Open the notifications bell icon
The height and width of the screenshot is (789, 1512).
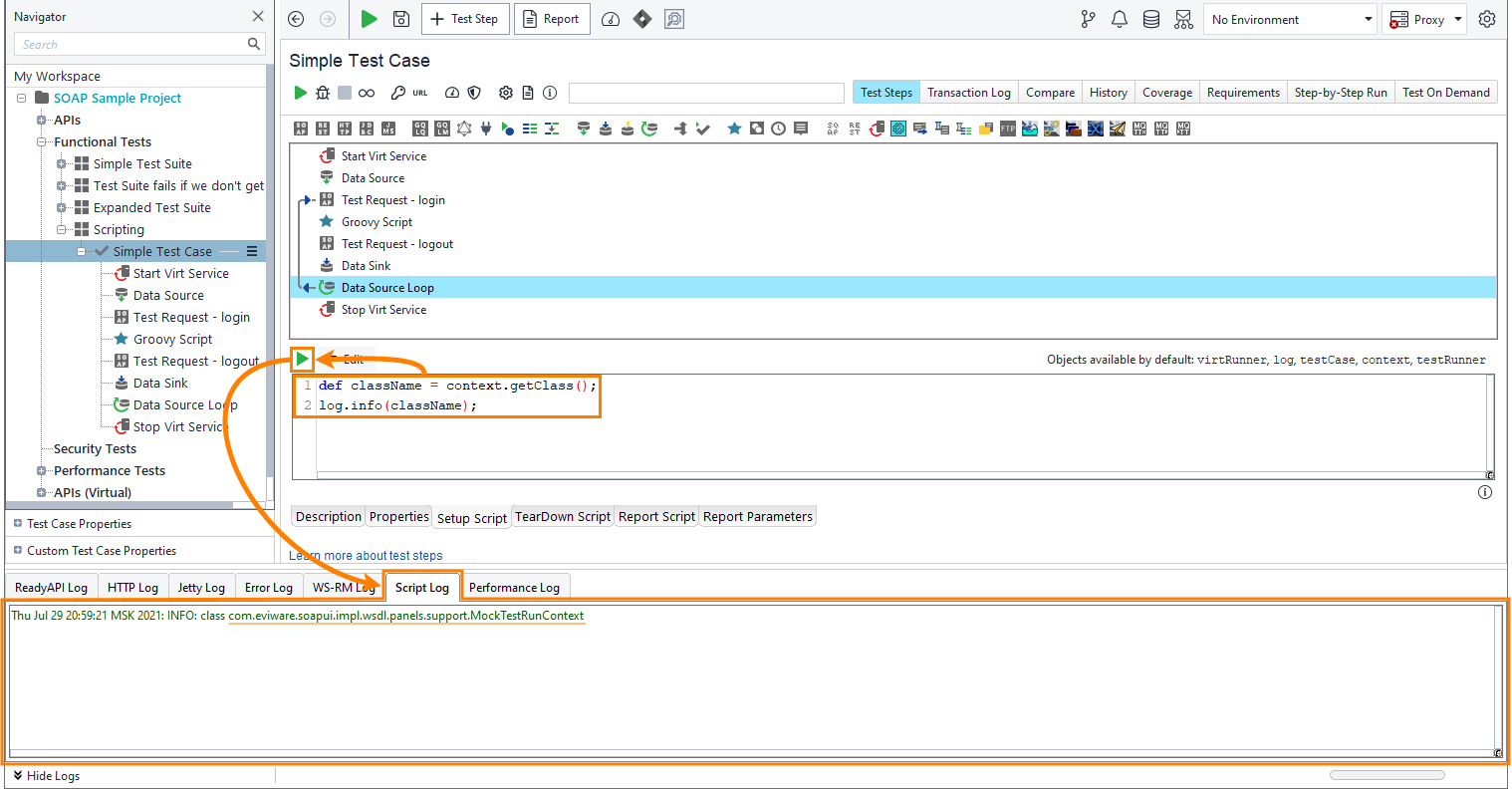[x=1120, y=19]
